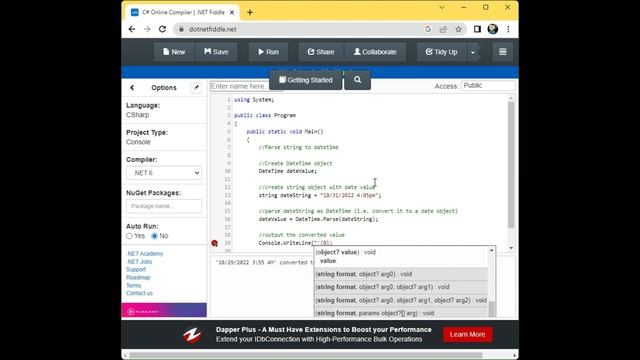Open the .NET Jobs link
640x360 pixels.
(x=139, y=262)
